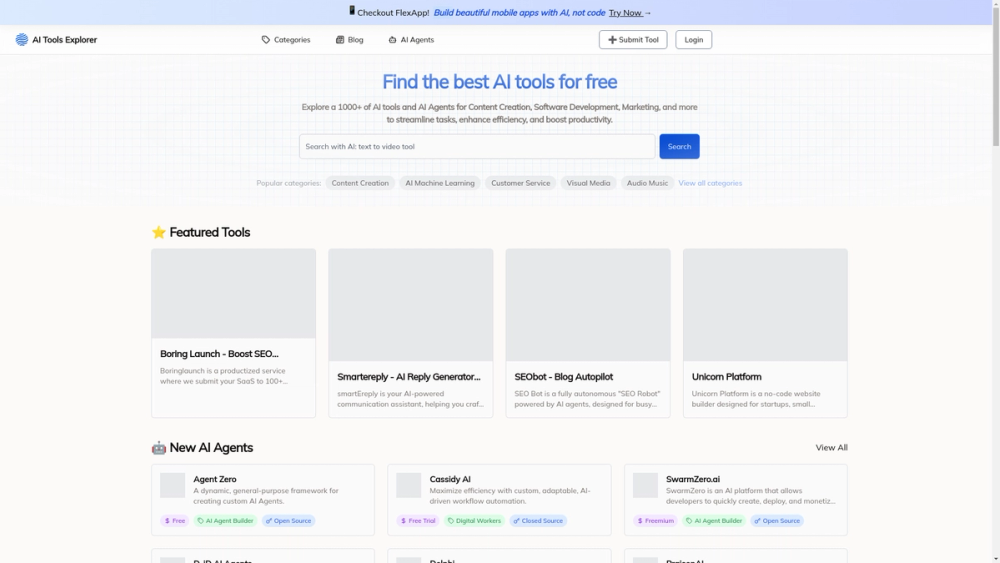Click the Submit Tool button
Image resolution: width=1000 pixels, height=563 pixels.
coord(633,40)
